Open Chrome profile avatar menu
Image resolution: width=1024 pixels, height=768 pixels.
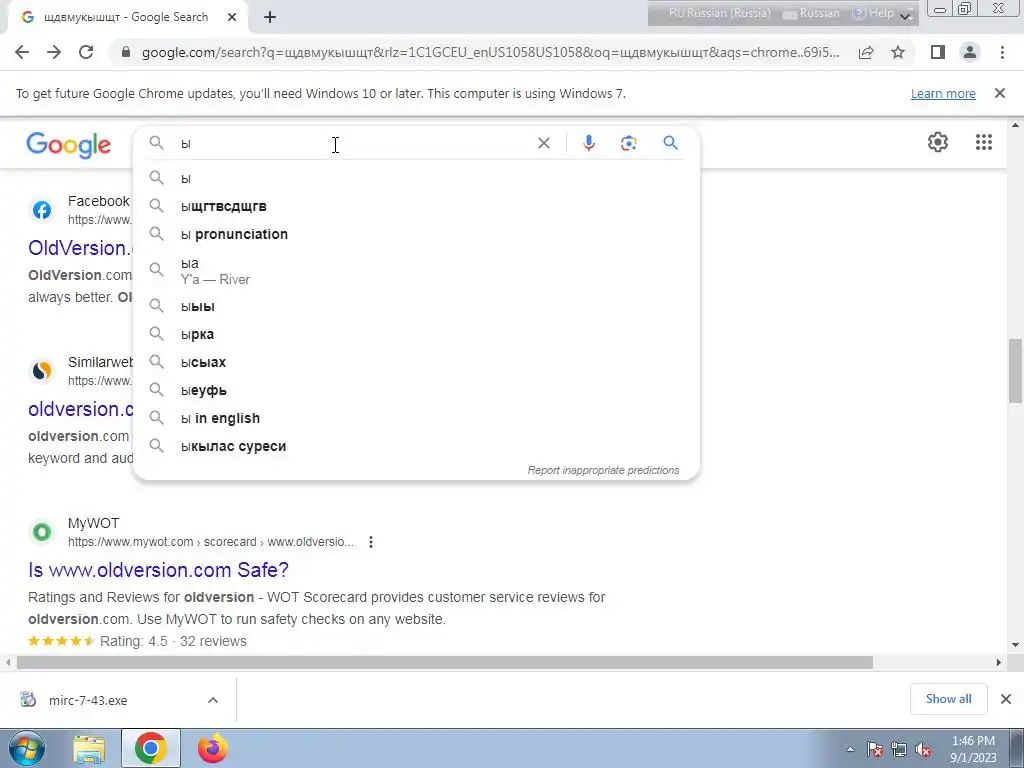click(970, 52)
